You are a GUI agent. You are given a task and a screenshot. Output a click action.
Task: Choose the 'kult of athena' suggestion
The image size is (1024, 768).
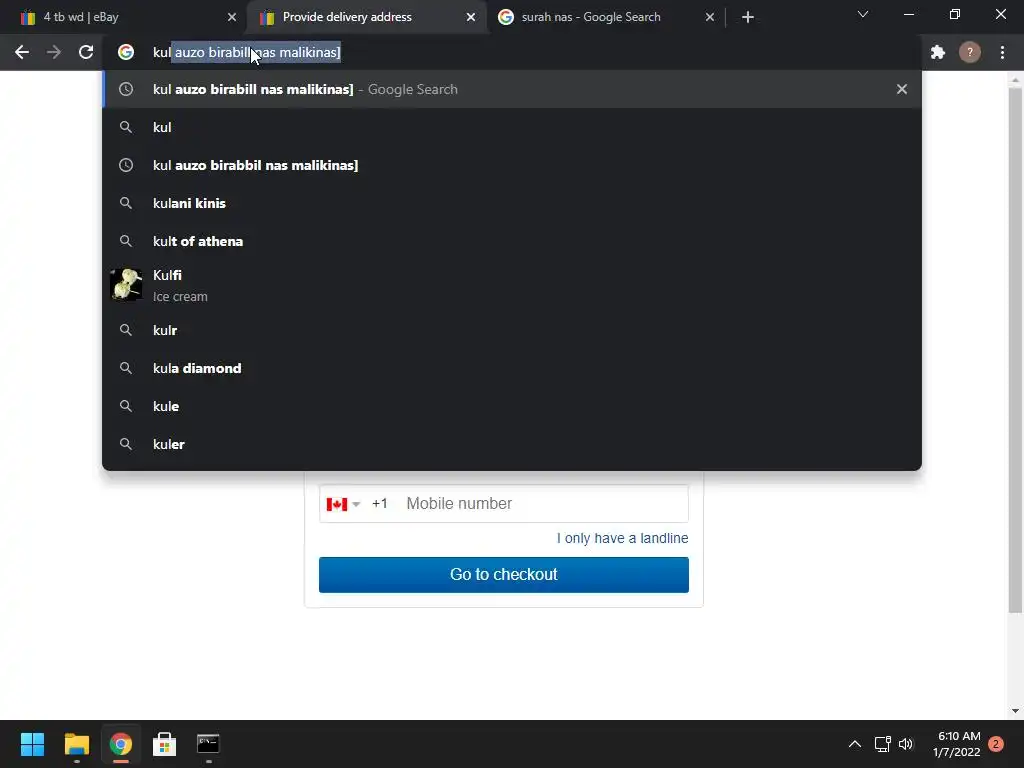(x=512, y=241)
